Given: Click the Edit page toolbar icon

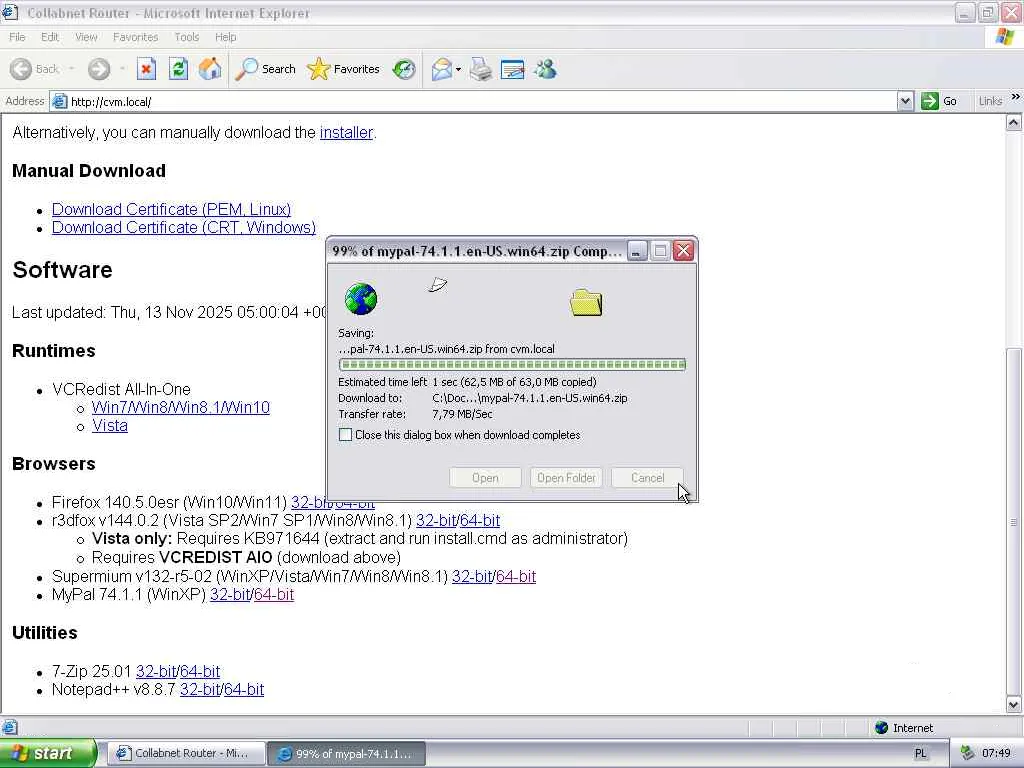Looking at the screenshot, I should pos(513,69).
